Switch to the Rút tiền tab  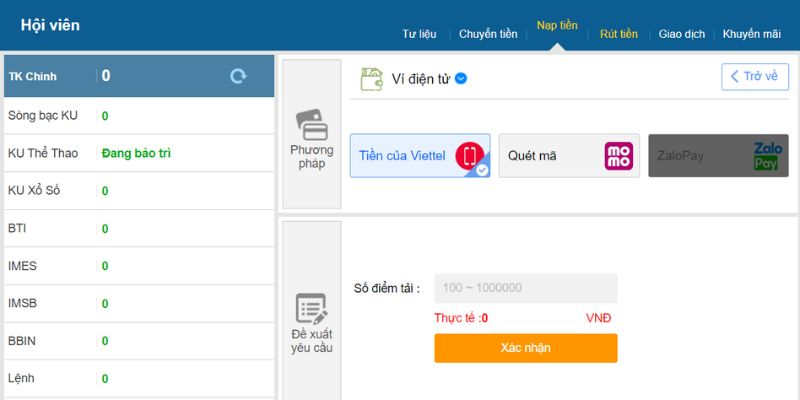618,34
